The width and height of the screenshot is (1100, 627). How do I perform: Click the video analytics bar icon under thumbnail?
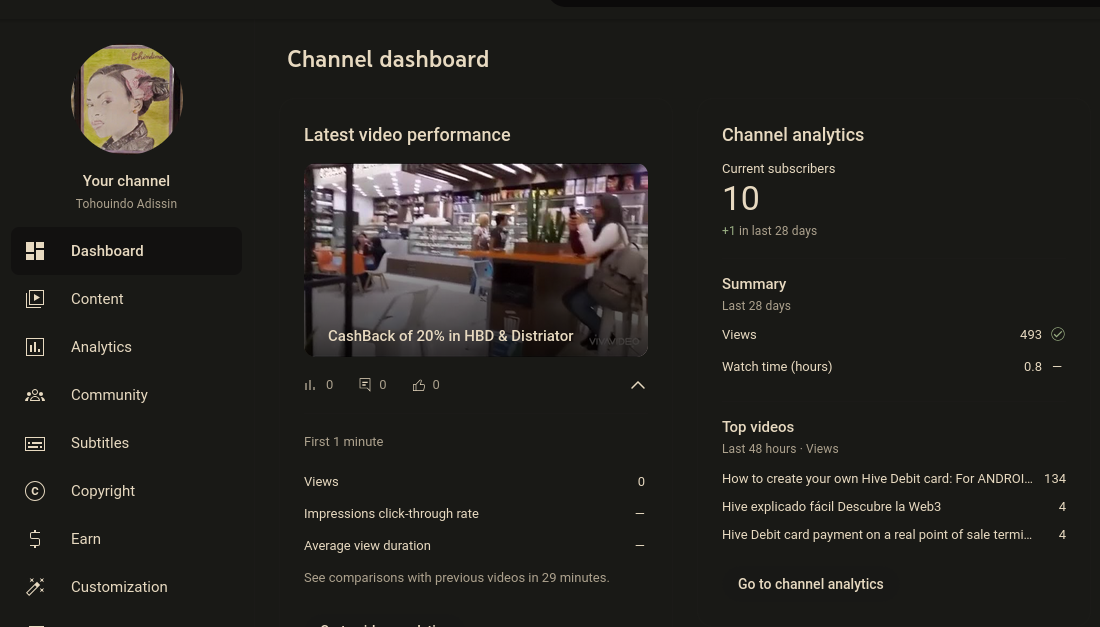click(310, 385)
